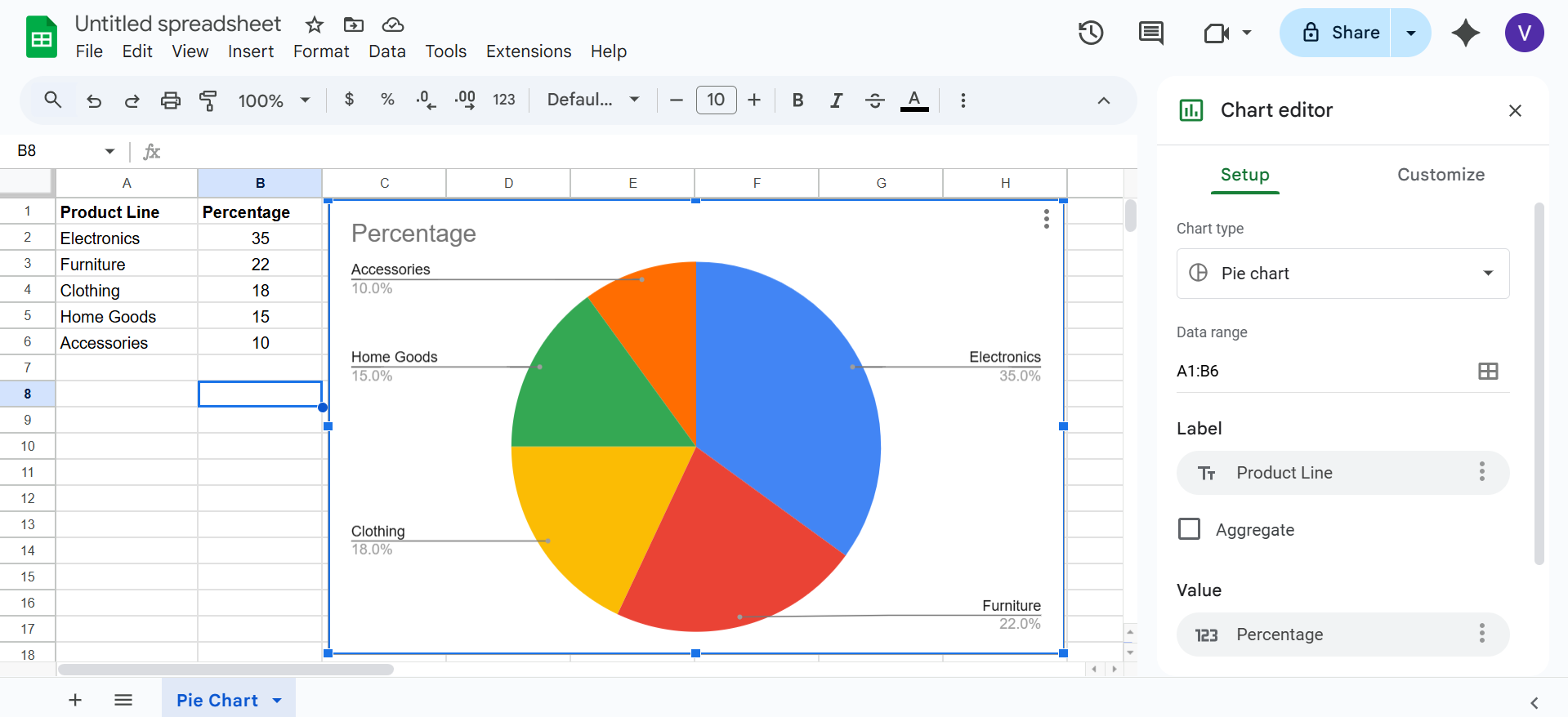Undo the last action

coord(94,100)
